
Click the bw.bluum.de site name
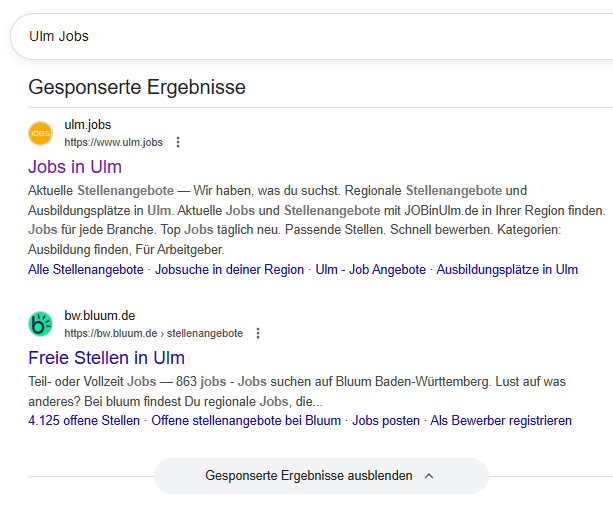pyautogui.click(x=100, y=316)
